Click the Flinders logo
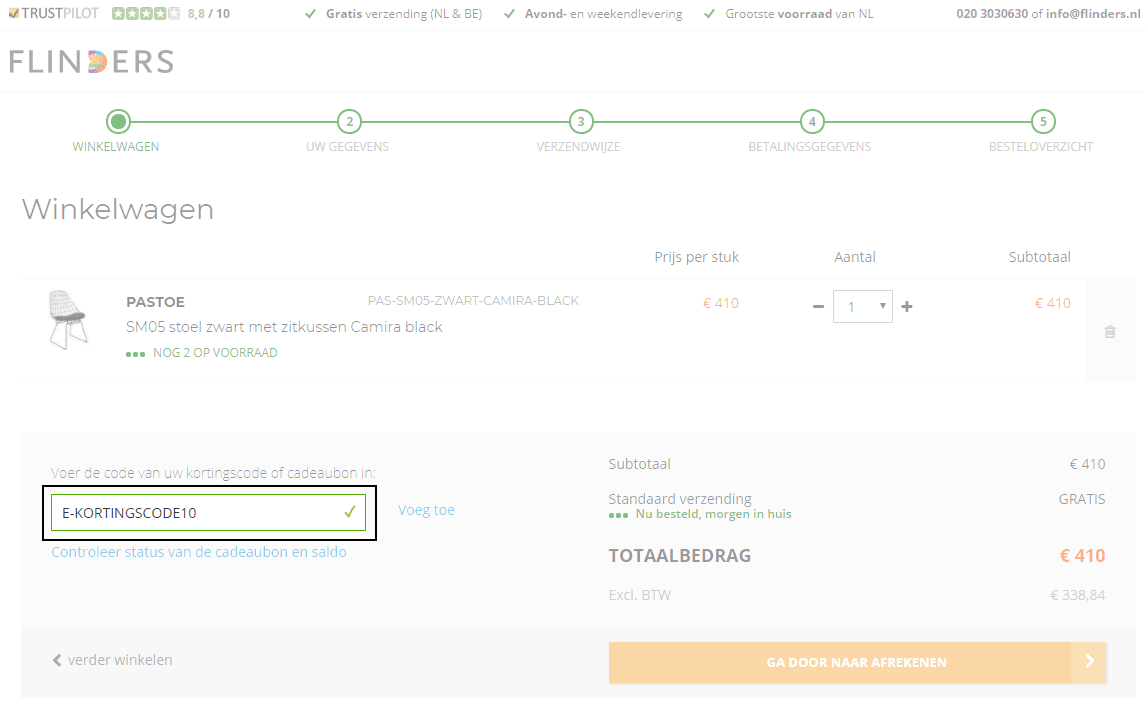Screen dimensions: 1145x706 91,62
